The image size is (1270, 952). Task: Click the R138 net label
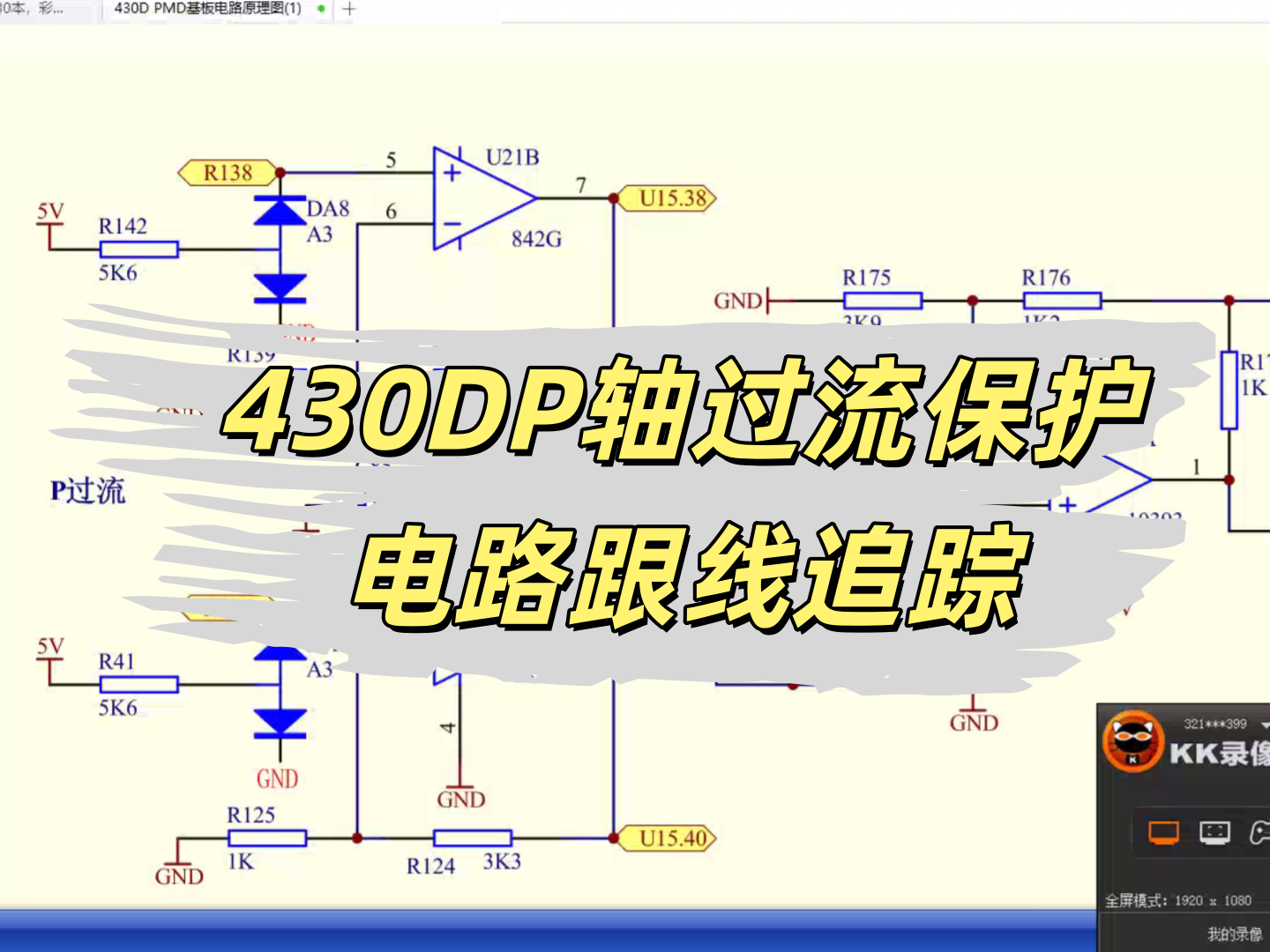click(x=228, y=173)
